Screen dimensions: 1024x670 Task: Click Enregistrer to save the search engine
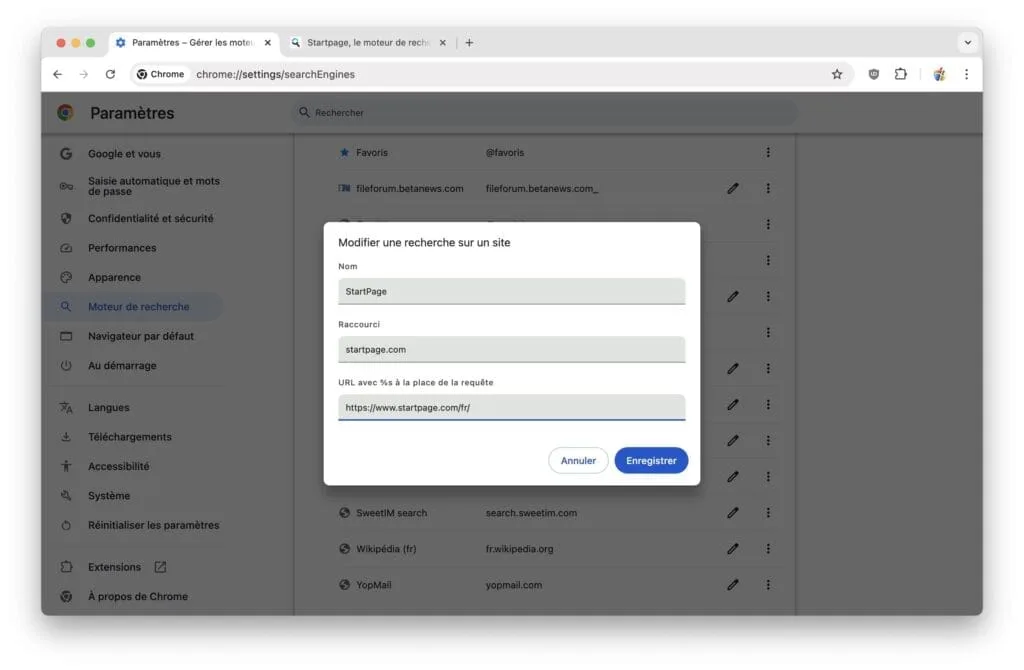pyautogui.click(x=651, y=460)
